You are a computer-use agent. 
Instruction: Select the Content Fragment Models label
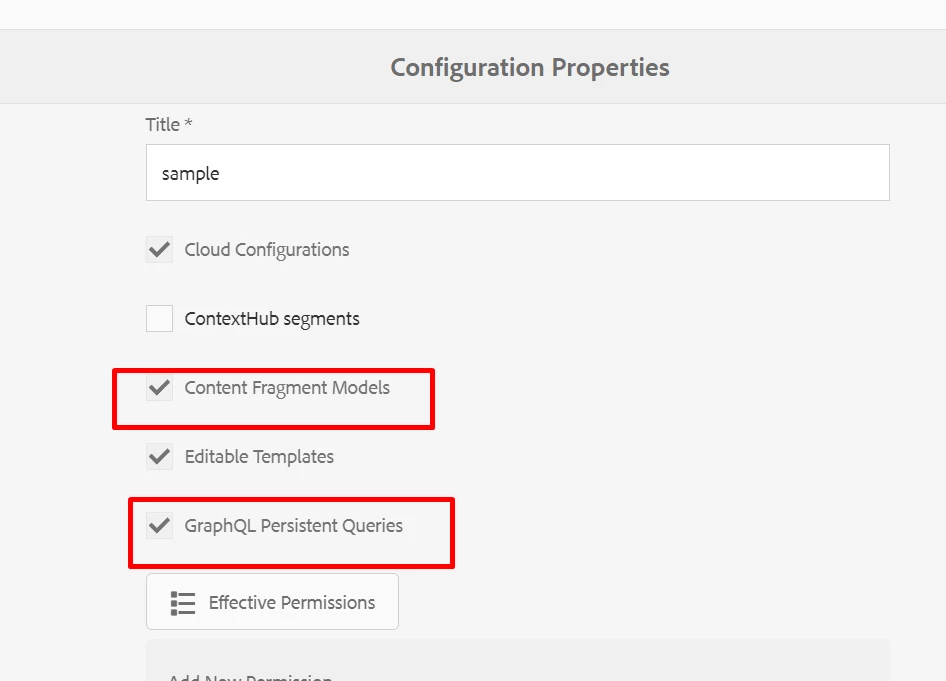pyautogui.click(x=287, y=388)
